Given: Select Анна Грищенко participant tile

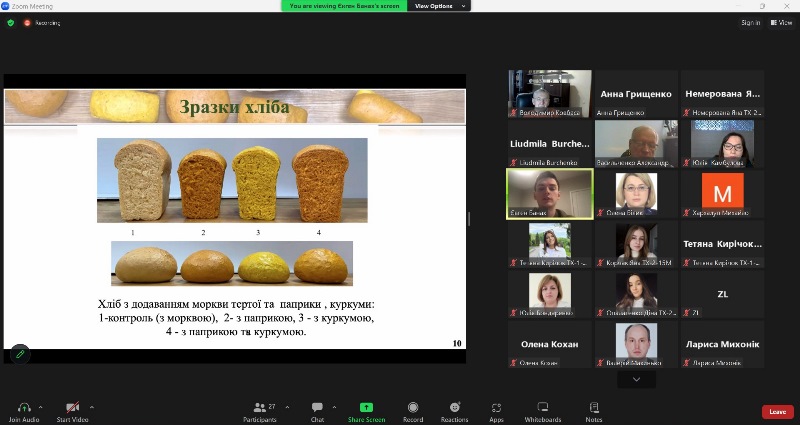Looking at the screenshot, I should (636, 94).
